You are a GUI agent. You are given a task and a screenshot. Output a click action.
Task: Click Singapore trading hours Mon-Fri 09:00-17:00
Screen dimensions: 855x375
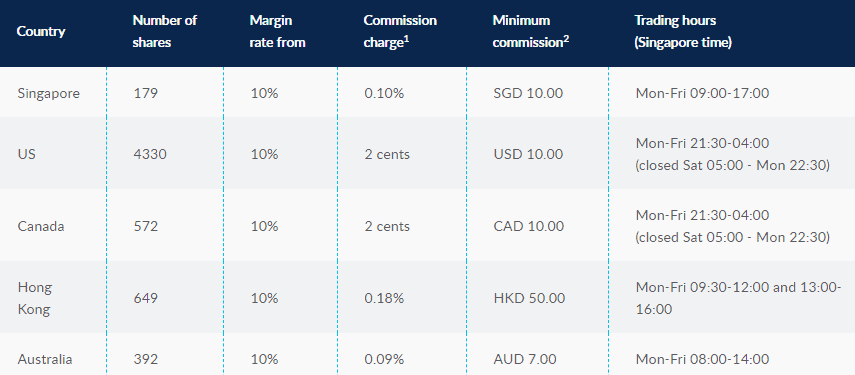pyautogui.click(x=702, y=93)
